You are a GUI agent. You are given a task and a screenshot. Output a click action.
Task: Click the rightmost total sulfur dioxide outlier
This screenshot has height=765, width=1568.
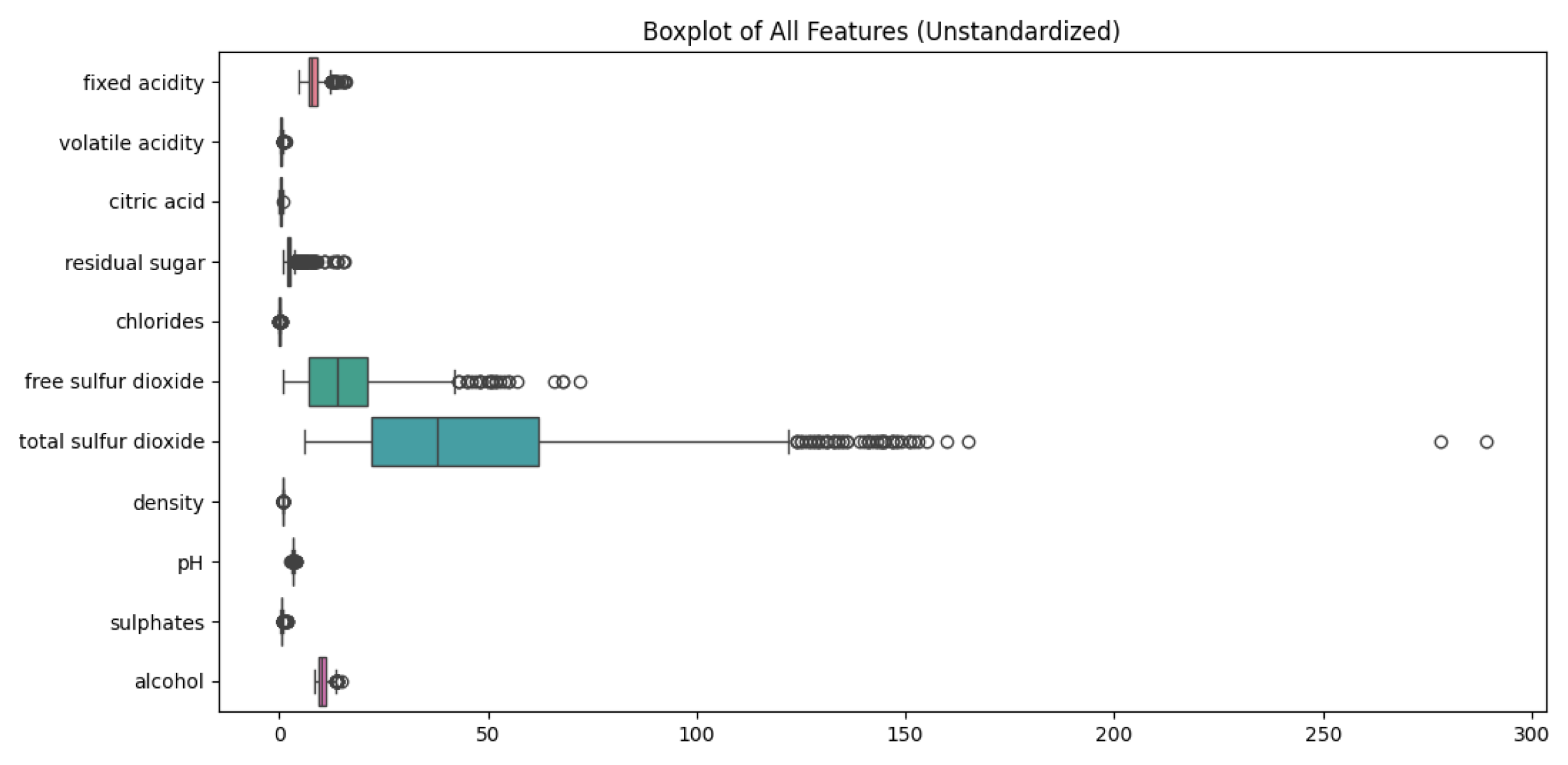point(1486,442)
